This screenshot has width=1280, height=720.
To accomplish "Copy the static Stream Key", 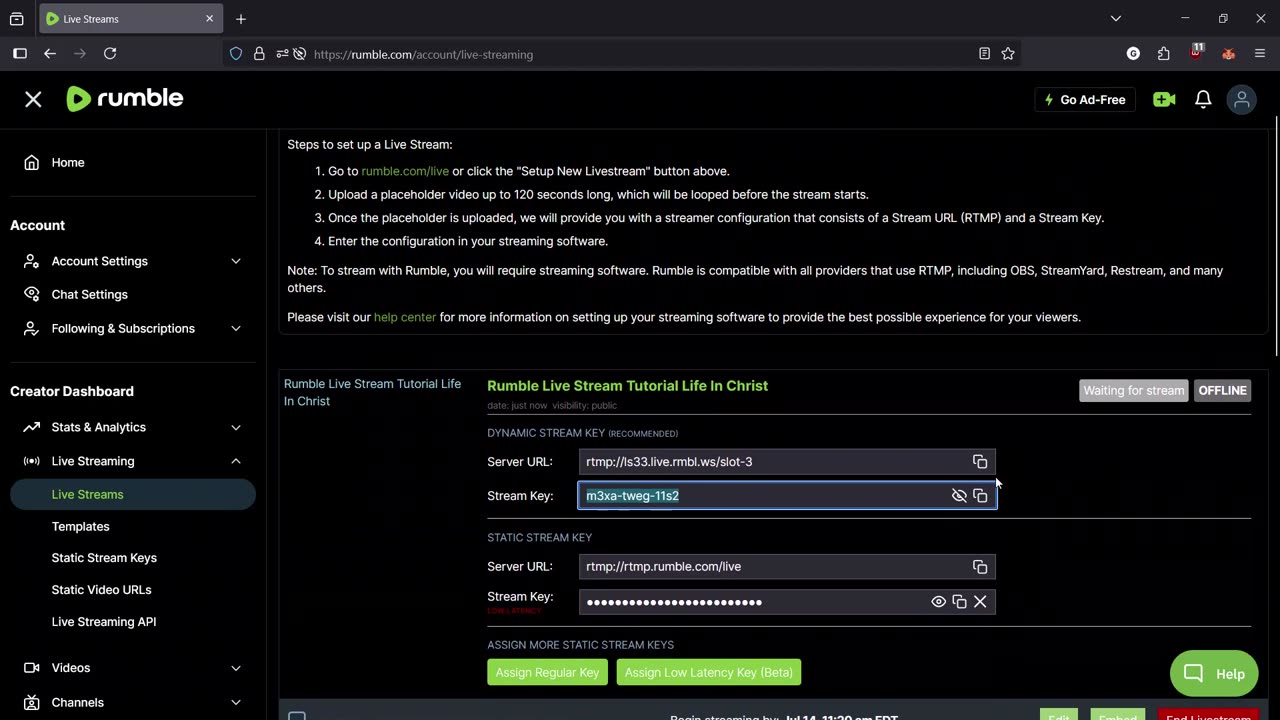I will (x=959, y=602).
